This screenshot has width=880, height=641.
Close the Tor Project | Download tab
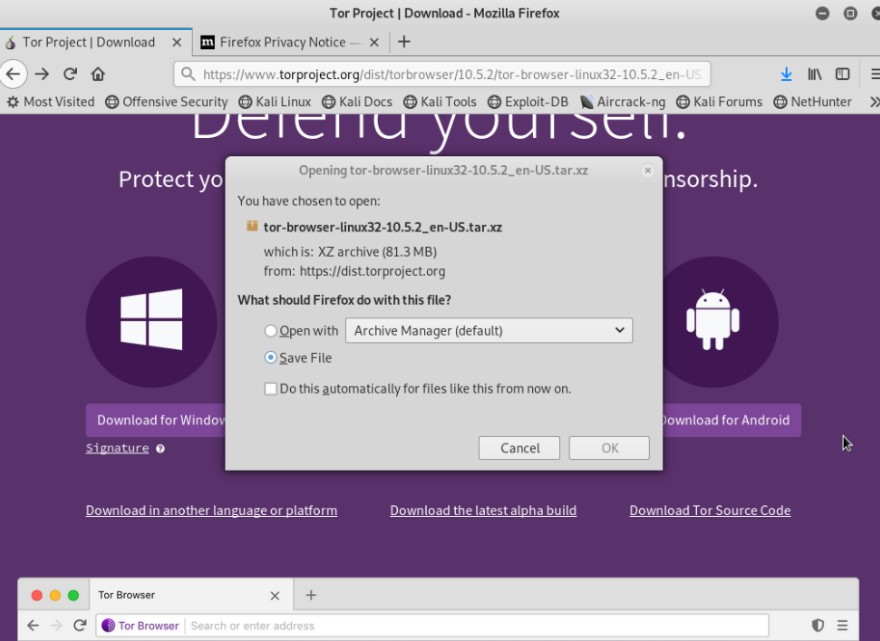[x=177, y=42]
